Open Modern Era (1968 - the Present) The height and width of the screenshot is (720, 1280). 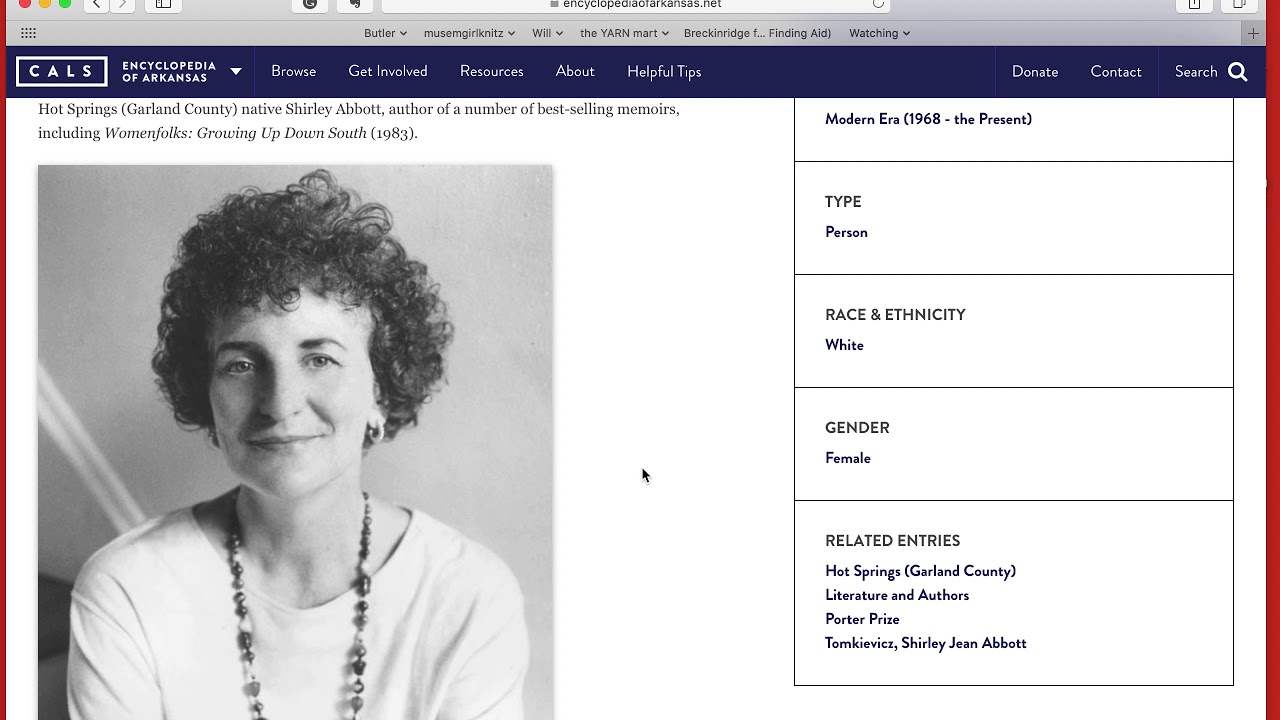click(928, 119)
